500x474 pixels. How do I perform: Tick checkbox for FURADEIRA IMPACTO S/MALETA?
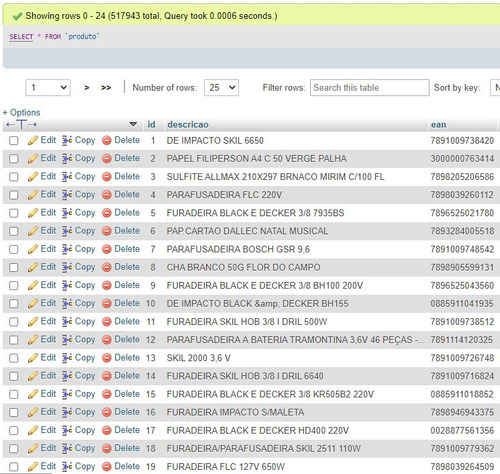[x=14, y=412]
